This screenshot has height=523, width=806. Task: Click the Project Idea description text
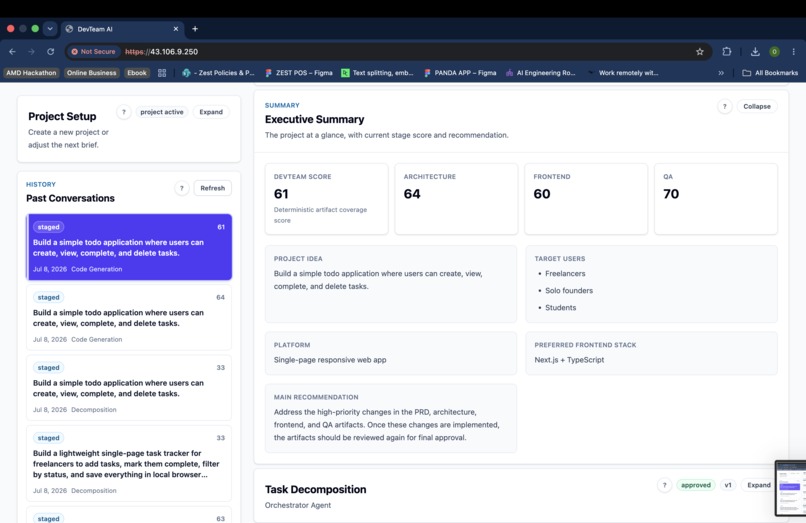pos(378,280)
